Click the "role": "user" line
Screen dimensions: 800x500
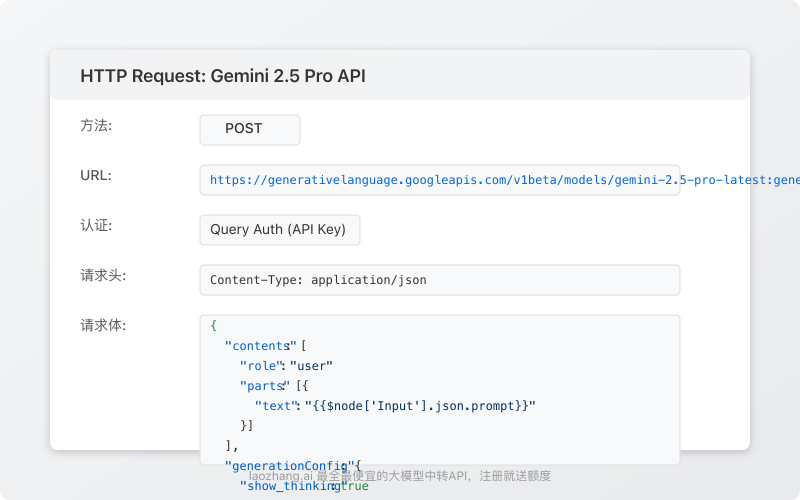click(x=286, y=366)
